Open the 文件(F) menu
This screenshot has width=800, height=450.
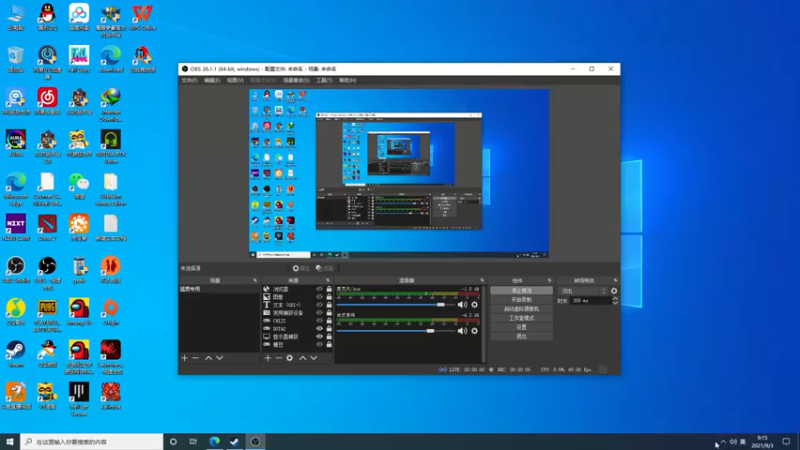(189, 80)
